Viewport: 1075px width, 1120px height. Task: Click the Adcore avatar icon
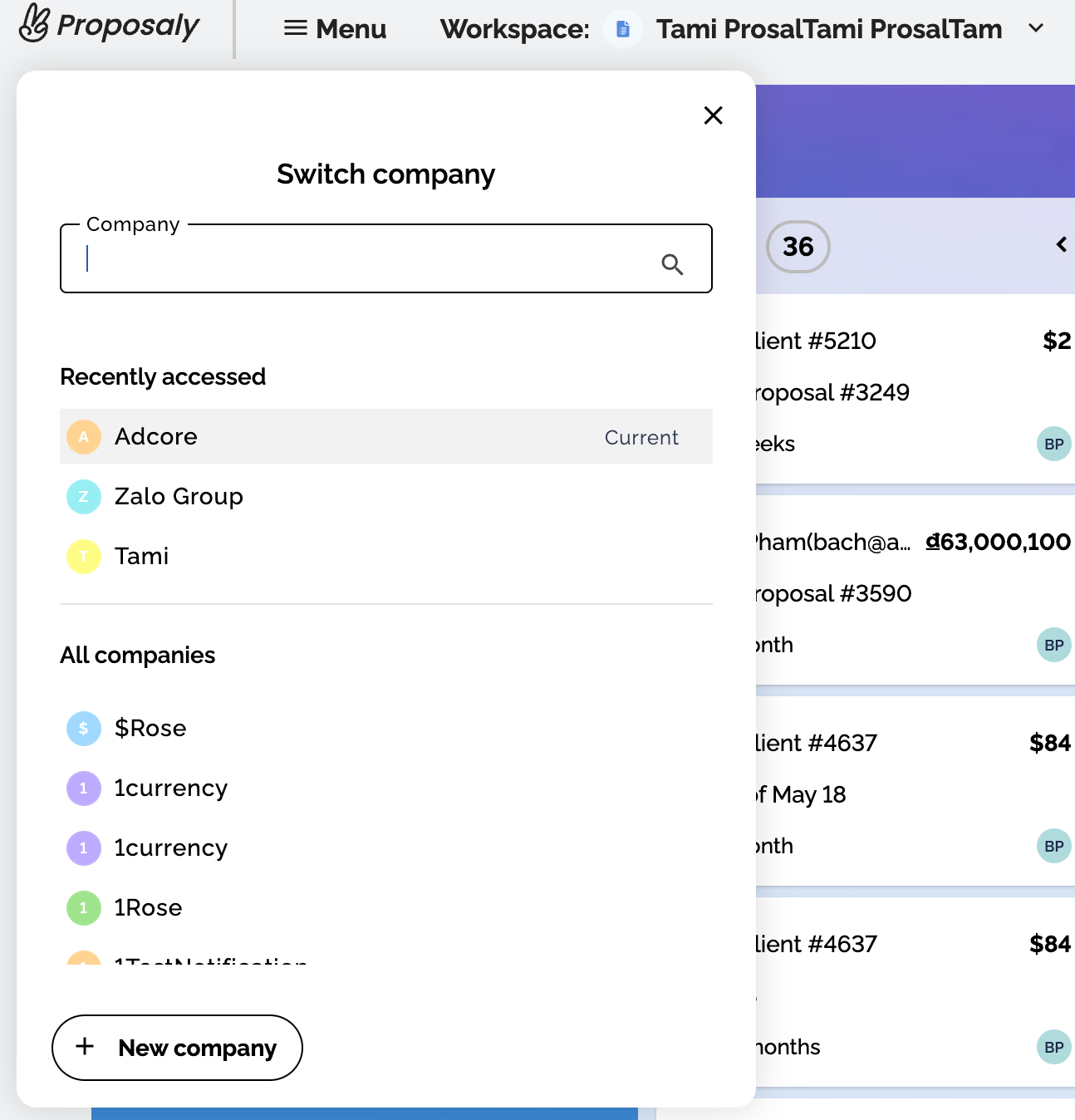click(x=84, y=437)
